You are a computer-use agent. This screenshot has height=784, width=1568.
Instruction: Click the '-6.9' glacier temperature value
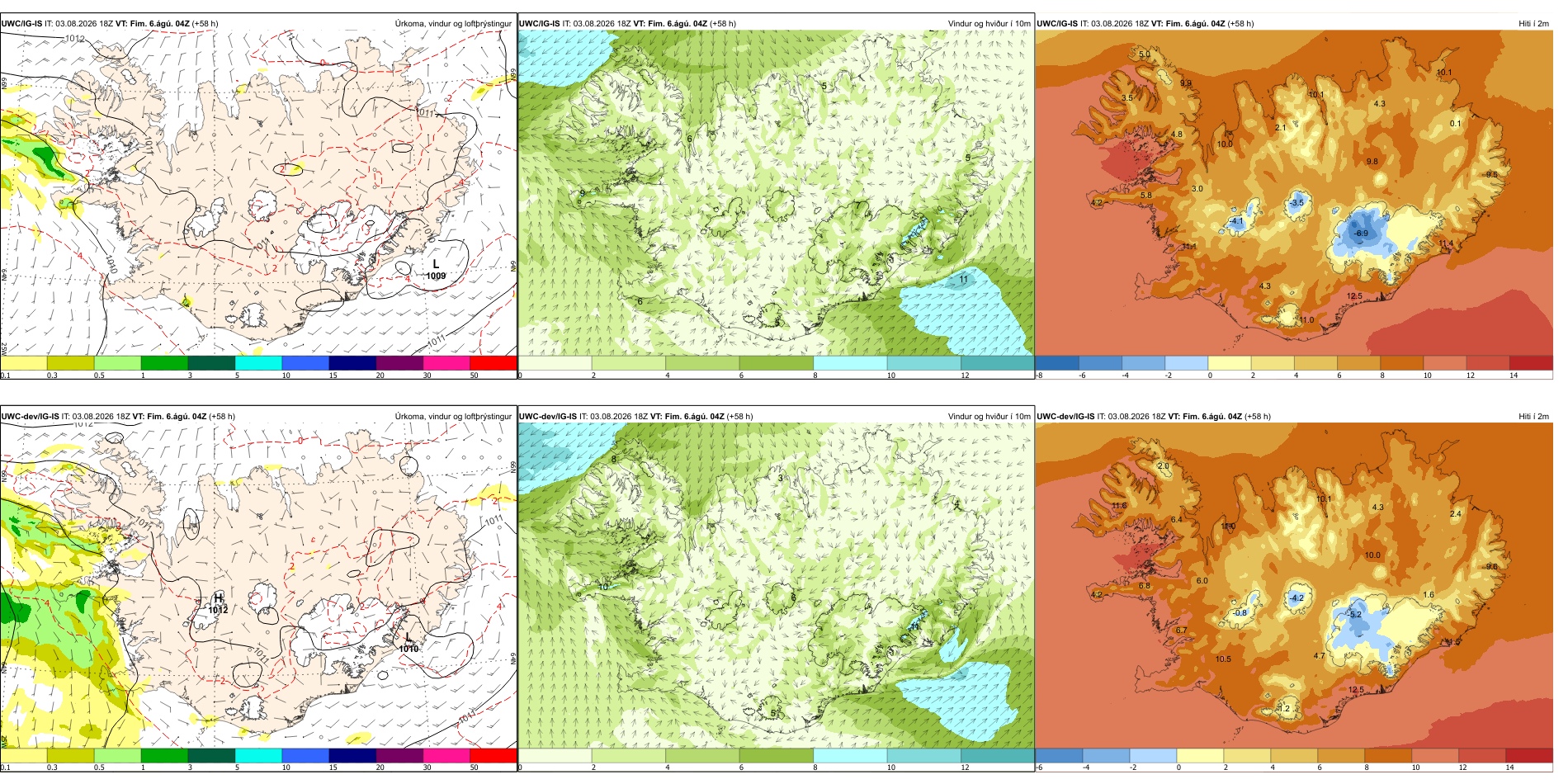[x=1360, y=234]
